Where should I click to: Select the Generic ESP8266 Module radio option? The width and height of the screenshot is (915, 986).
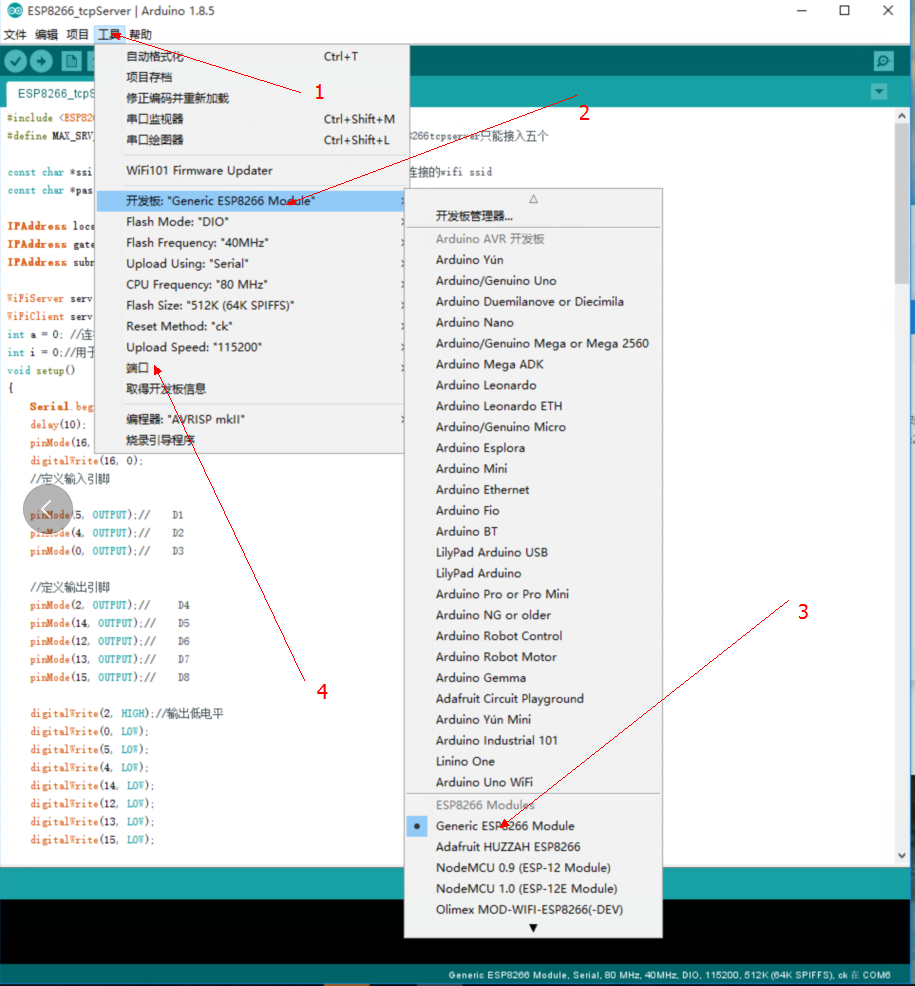[533, 826]
